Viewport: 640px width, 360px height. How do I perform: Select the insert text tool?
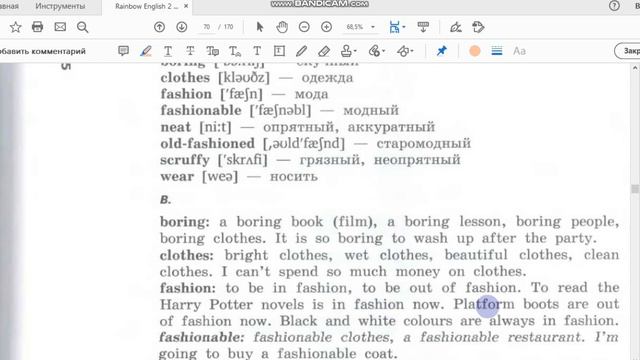pyautogui.click(x=235, y=51)
